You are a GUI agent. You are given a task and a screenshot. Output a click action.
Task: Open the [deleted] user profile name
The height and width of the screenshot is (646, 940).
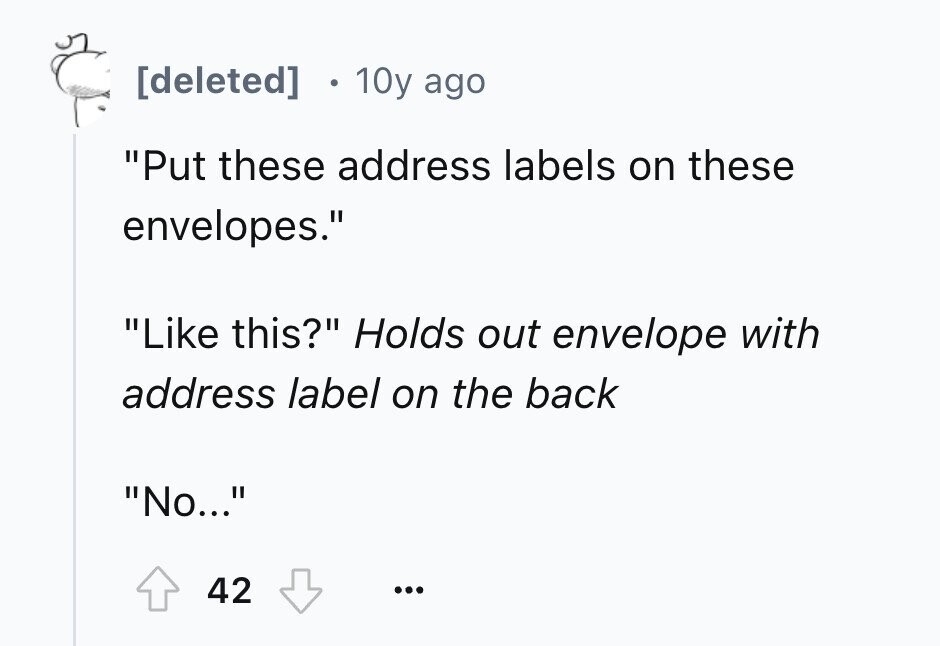coord(218,80)
